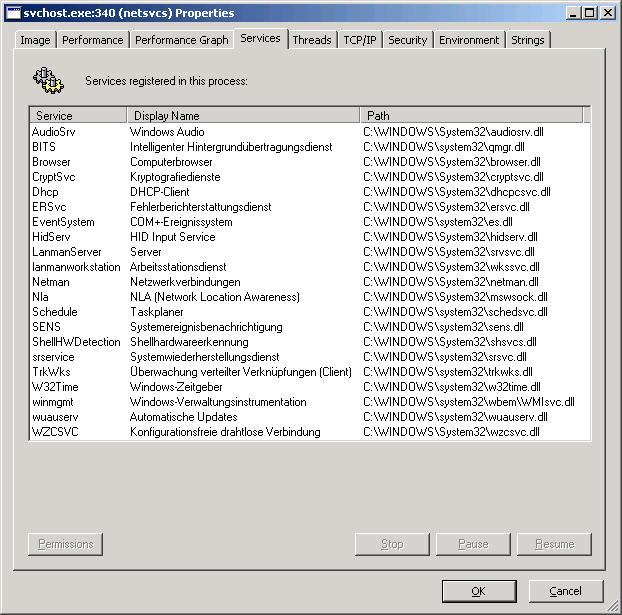
Task: Sort by the Path column header
Action: (472, 115)
